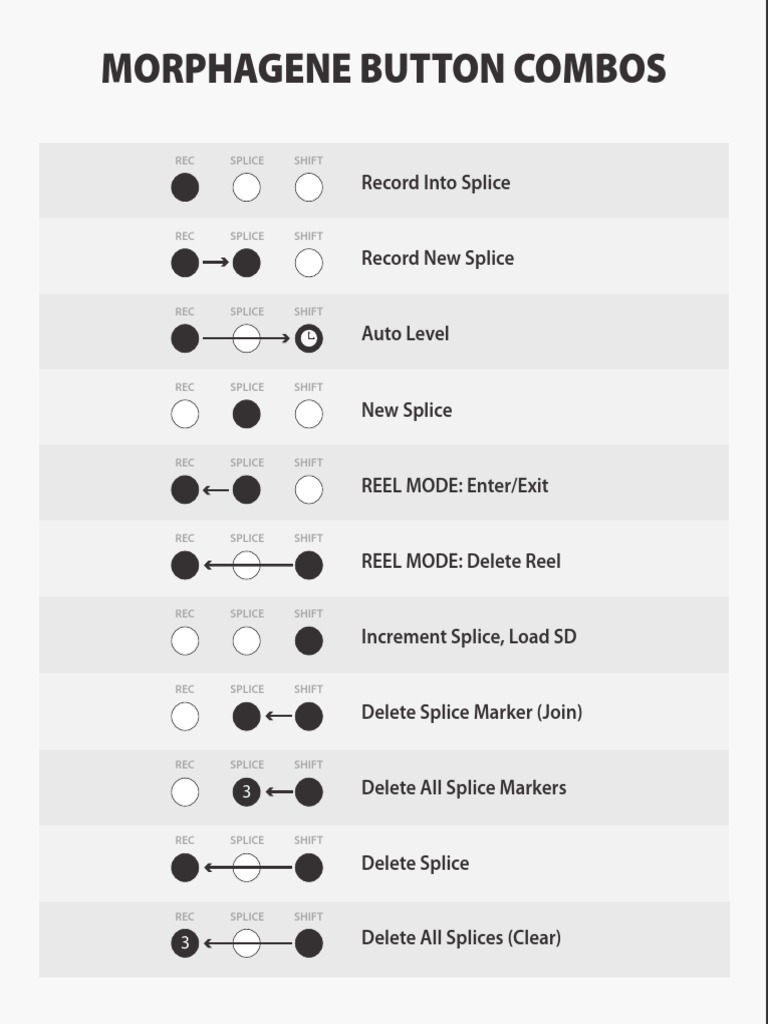Click the "REEL MODE: Delete Reel" label
Viewport: 768px width, 1024px height.
(x=460, y=561)
